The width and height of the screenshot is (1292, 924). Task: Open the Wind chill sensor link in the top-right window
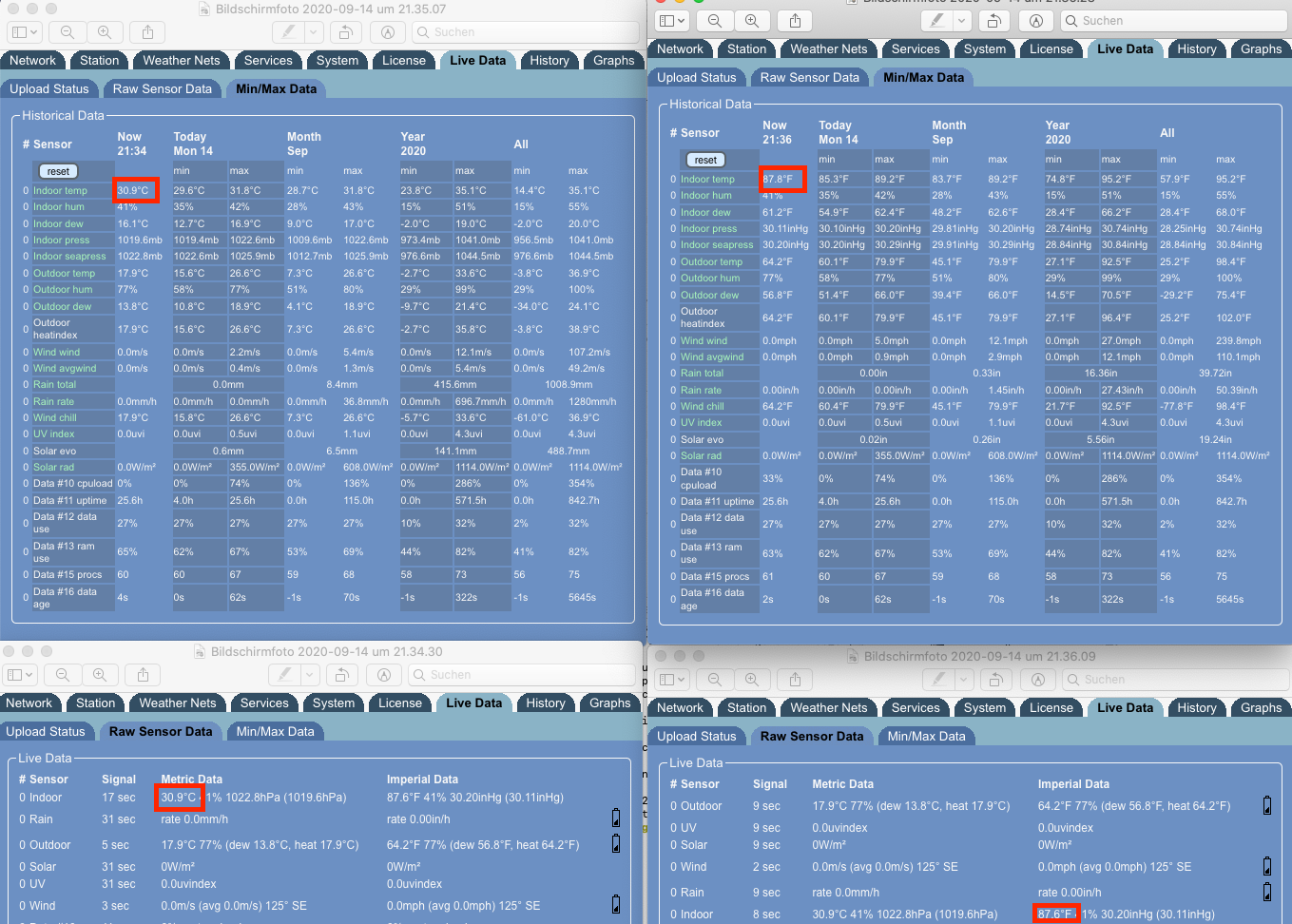(703, 406)
